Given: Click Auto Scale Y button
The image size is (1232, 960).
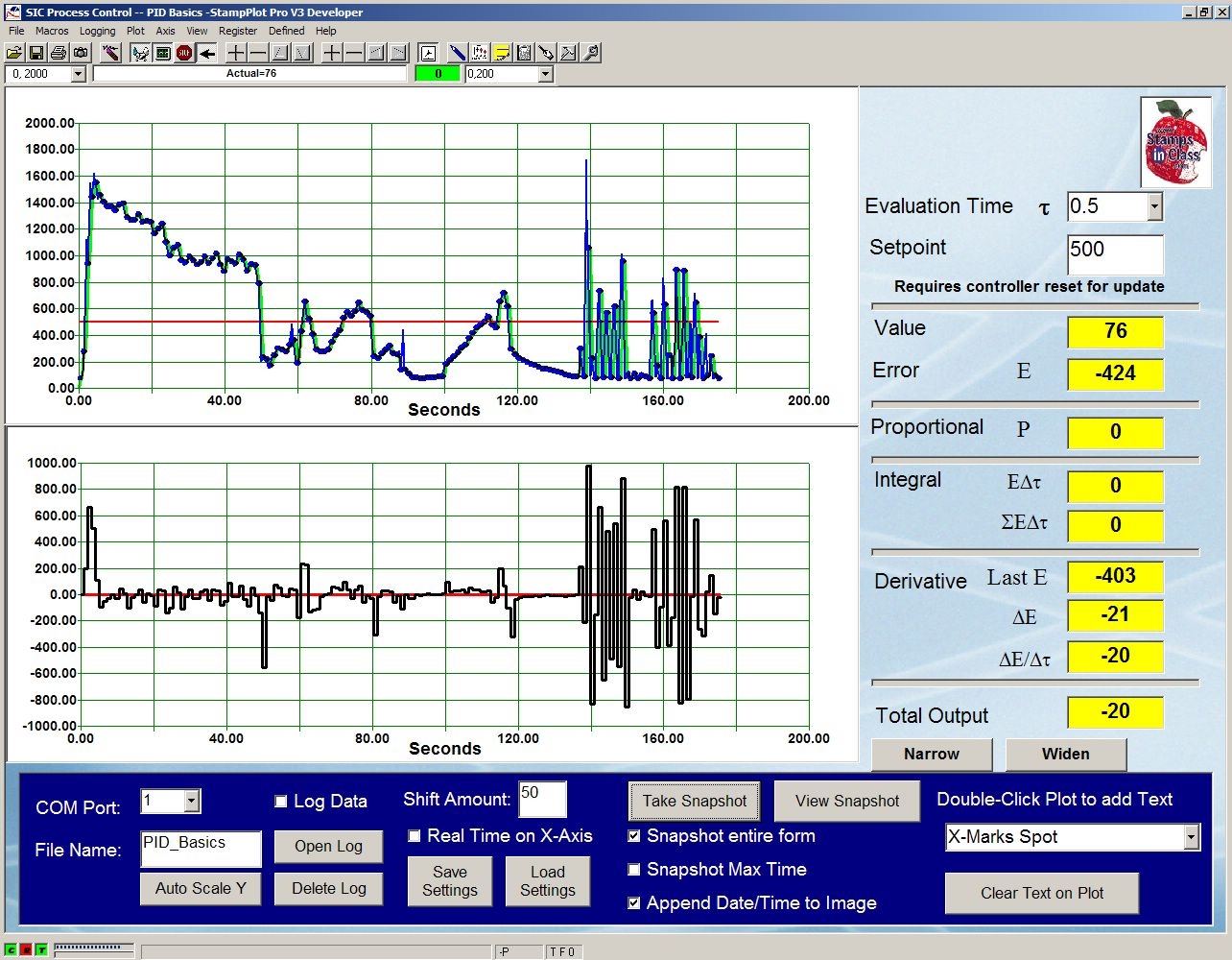Looking at the screenshot, I should [x=201, y=889].
